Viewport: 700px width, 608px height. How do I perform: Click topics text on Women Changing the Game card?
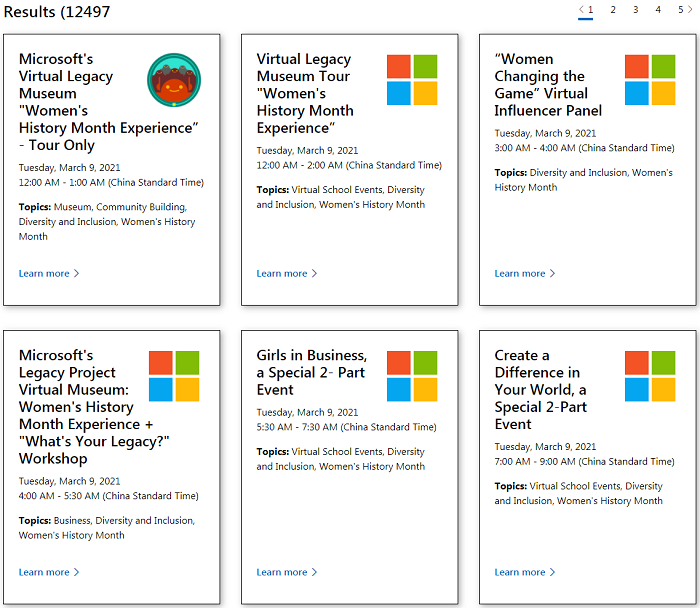[x=583, y=180]
